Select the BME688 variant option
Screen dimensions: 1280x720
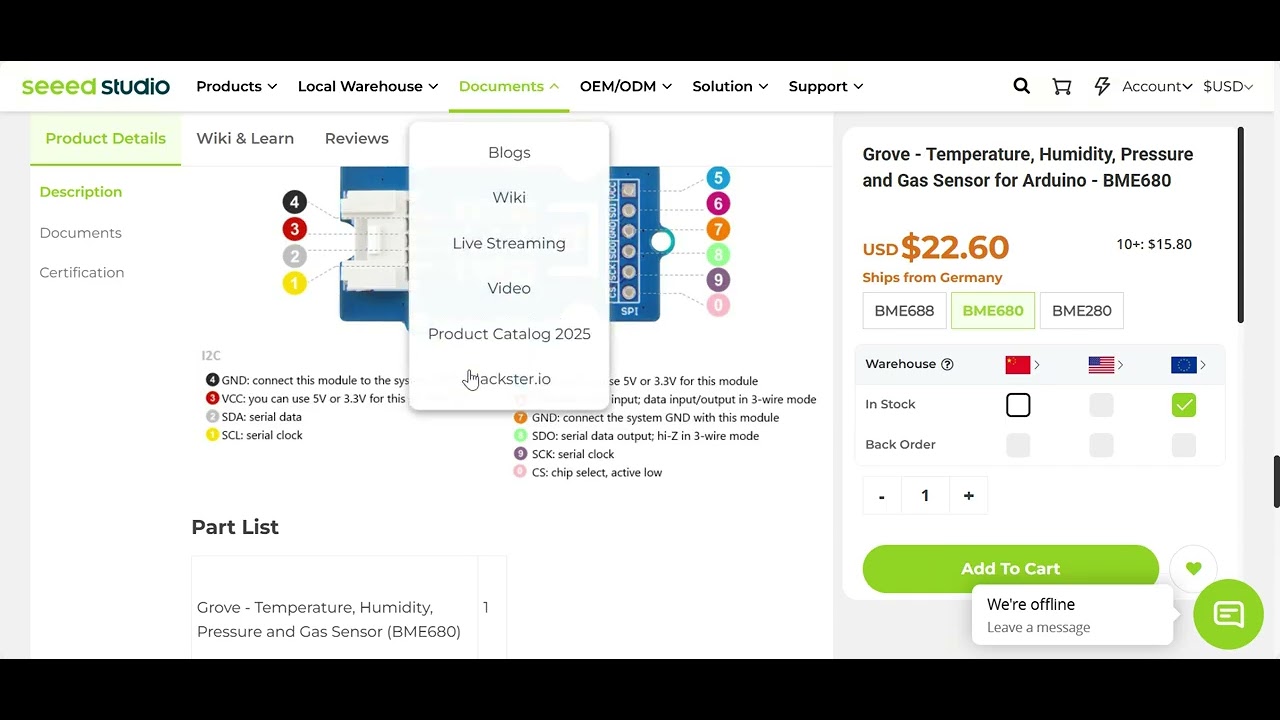(904, 311)
